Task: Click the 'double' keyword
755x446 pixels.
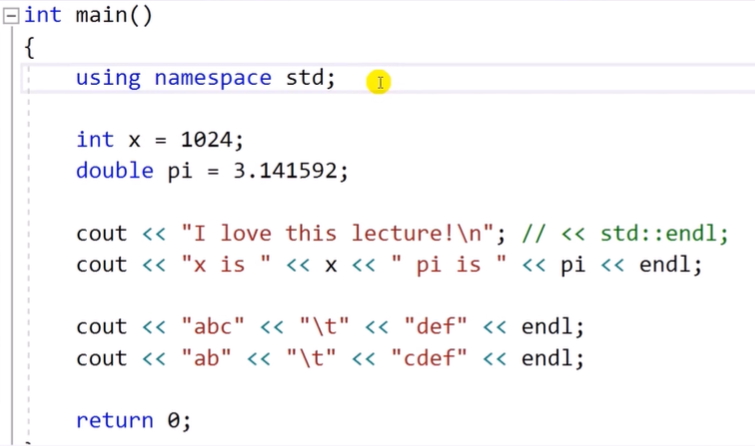Action: tap(115, 171)
